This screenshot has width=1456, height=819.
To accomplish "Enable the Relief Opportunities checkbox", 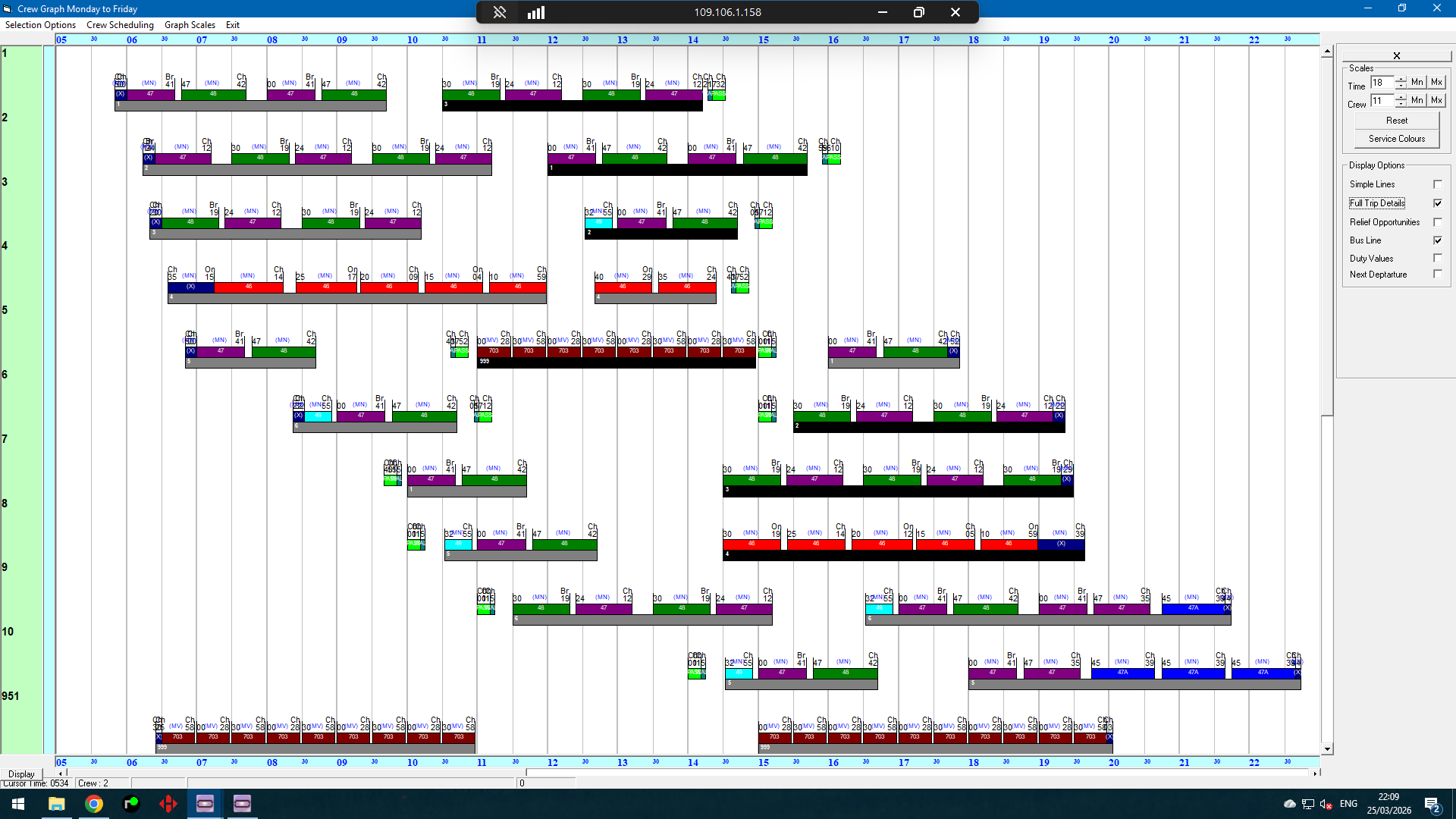I will click(1437, 222).
